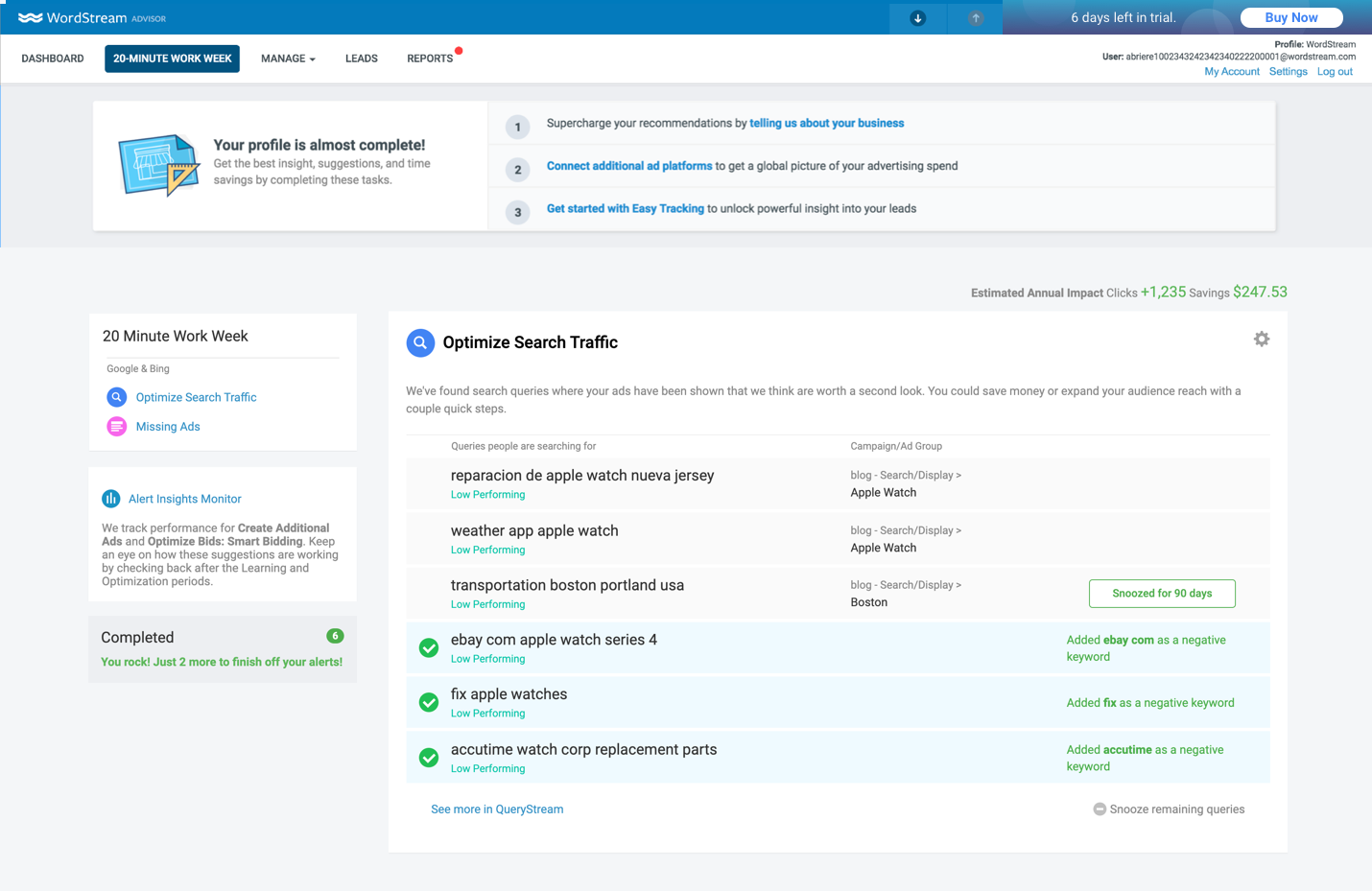Screen dimensions: 1372x891
Task: Click 'Apple Watch' ad group for weather query
Action: click(884, 548)
